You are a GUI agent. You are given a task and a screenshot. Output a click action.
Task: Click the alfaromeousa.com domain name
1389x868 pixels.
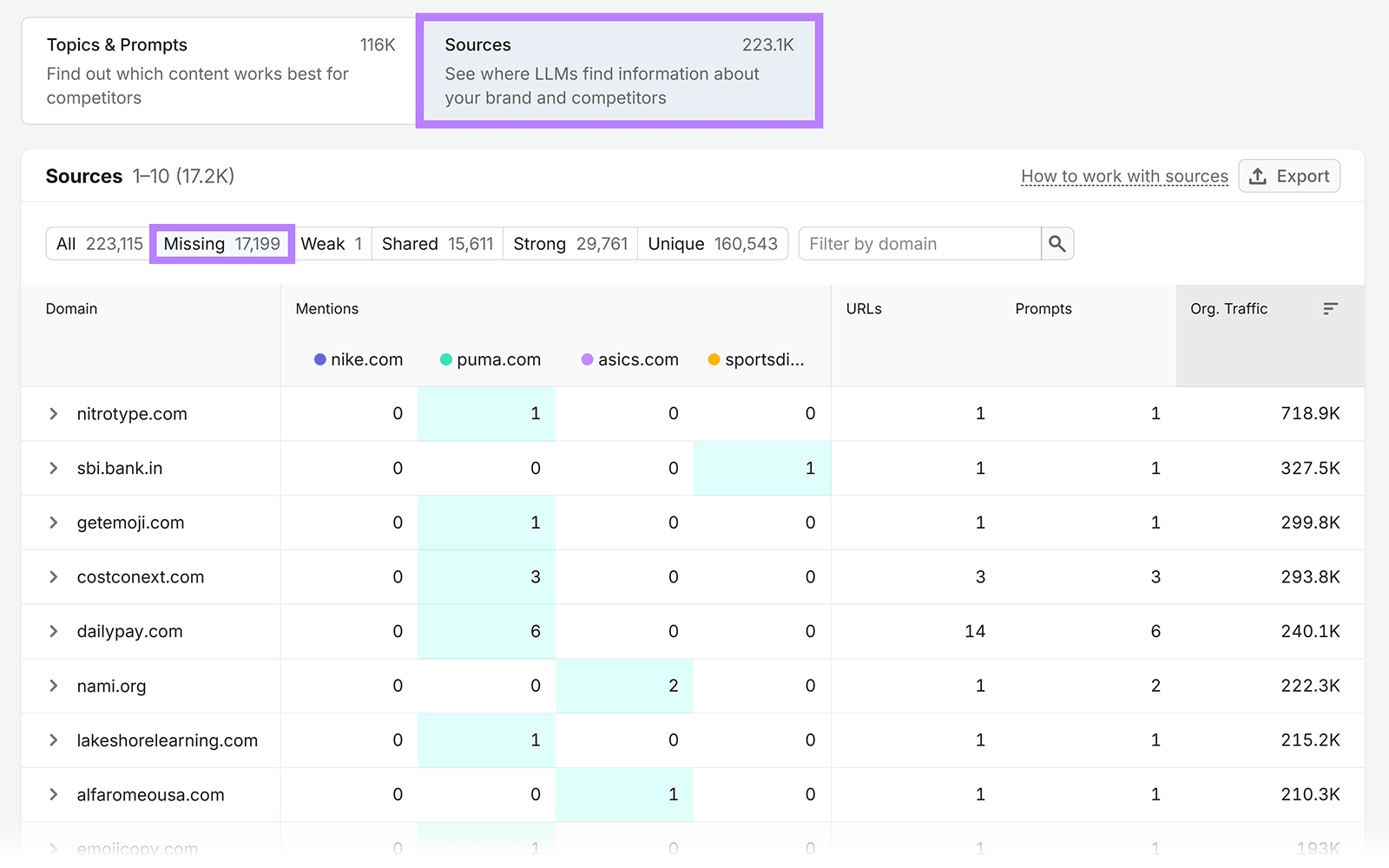[151, 795]
